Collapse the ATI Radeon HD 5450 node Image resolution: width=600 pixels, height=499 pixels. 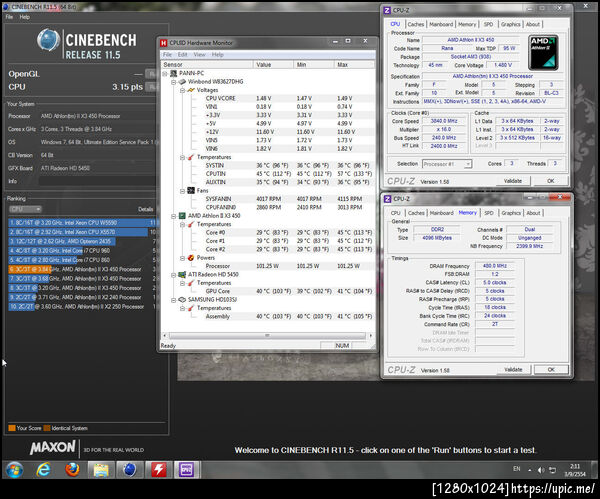(173, 275)
